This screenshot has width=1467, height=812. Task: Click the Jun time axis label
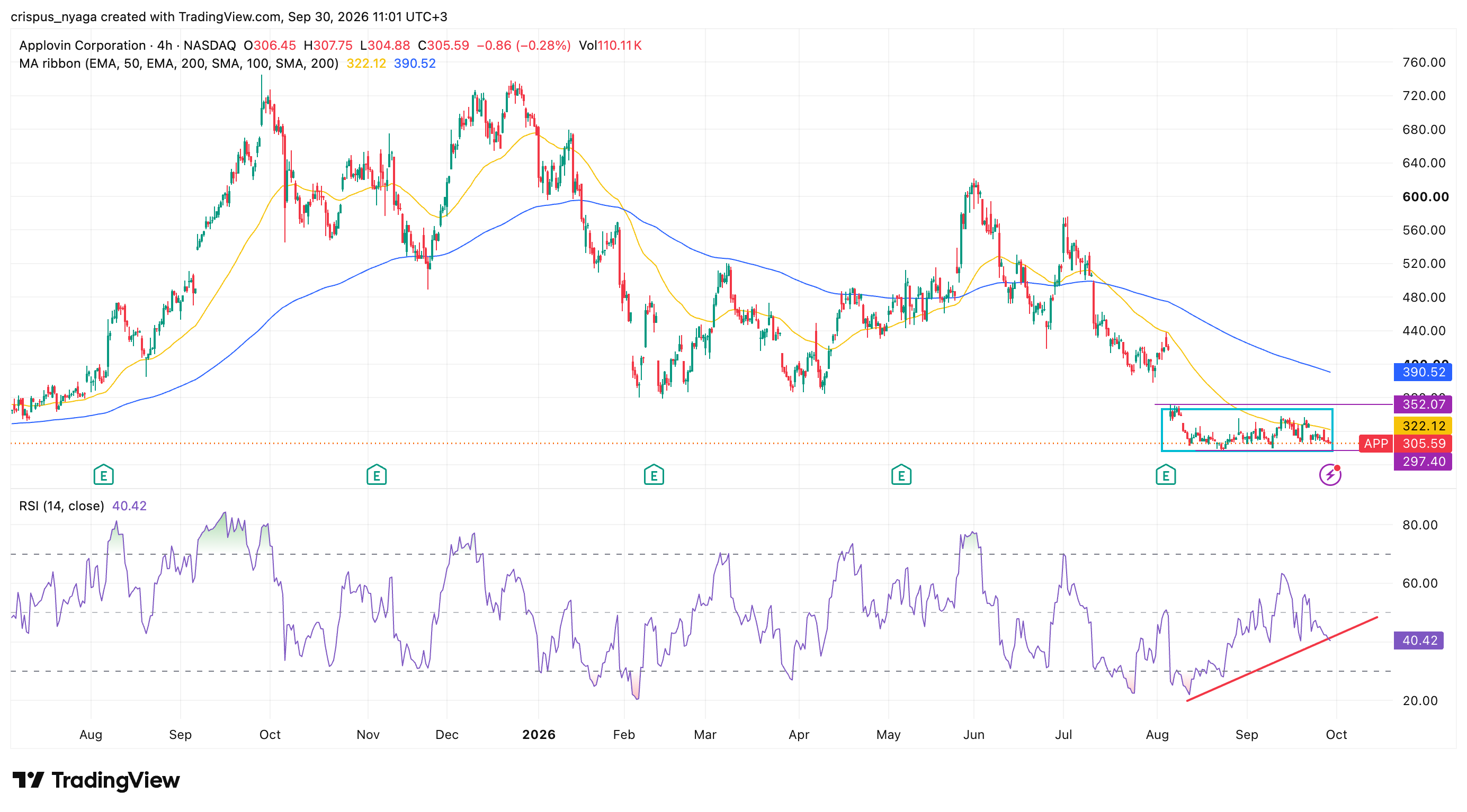974,735
